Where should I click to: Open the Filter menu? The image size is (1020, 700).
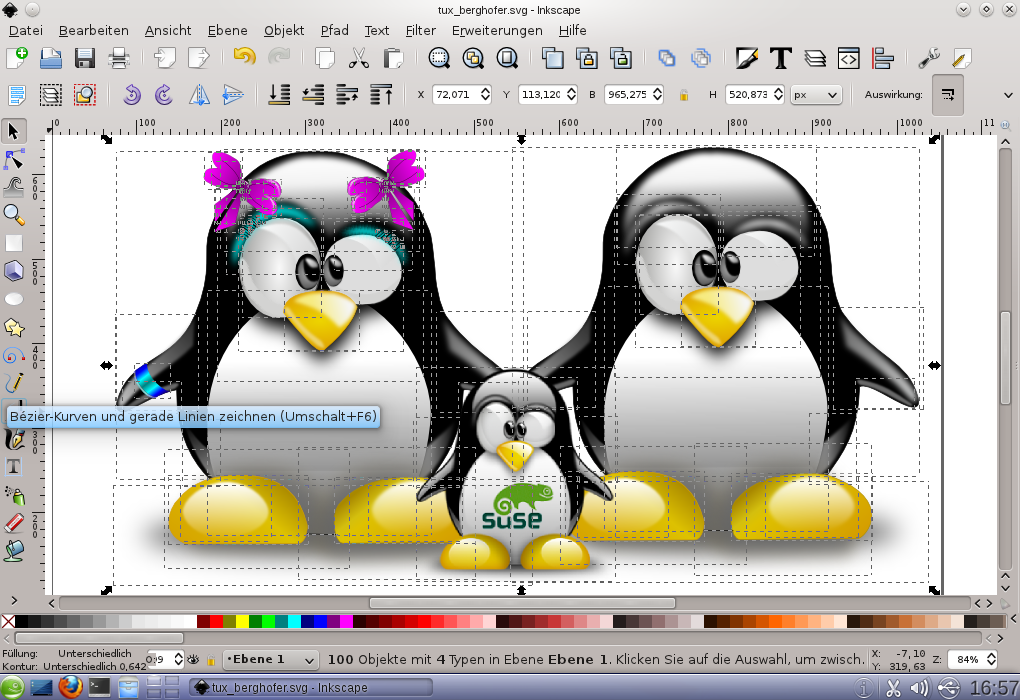420,31
